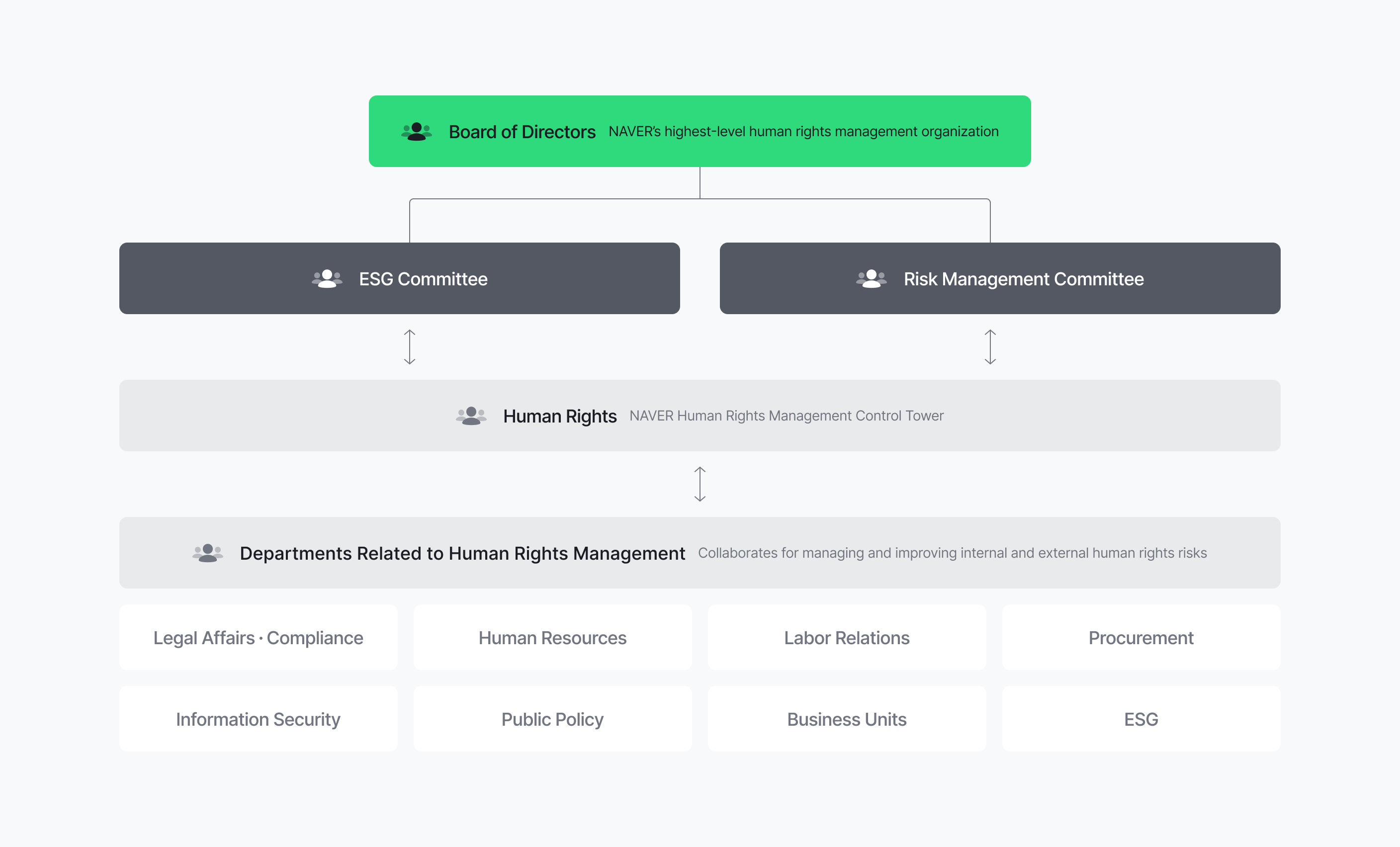Click the double arrow below Risk Management Committee
Viewport: 1400px width, 847px height.
pyautogui.click(x=990, y=346)
